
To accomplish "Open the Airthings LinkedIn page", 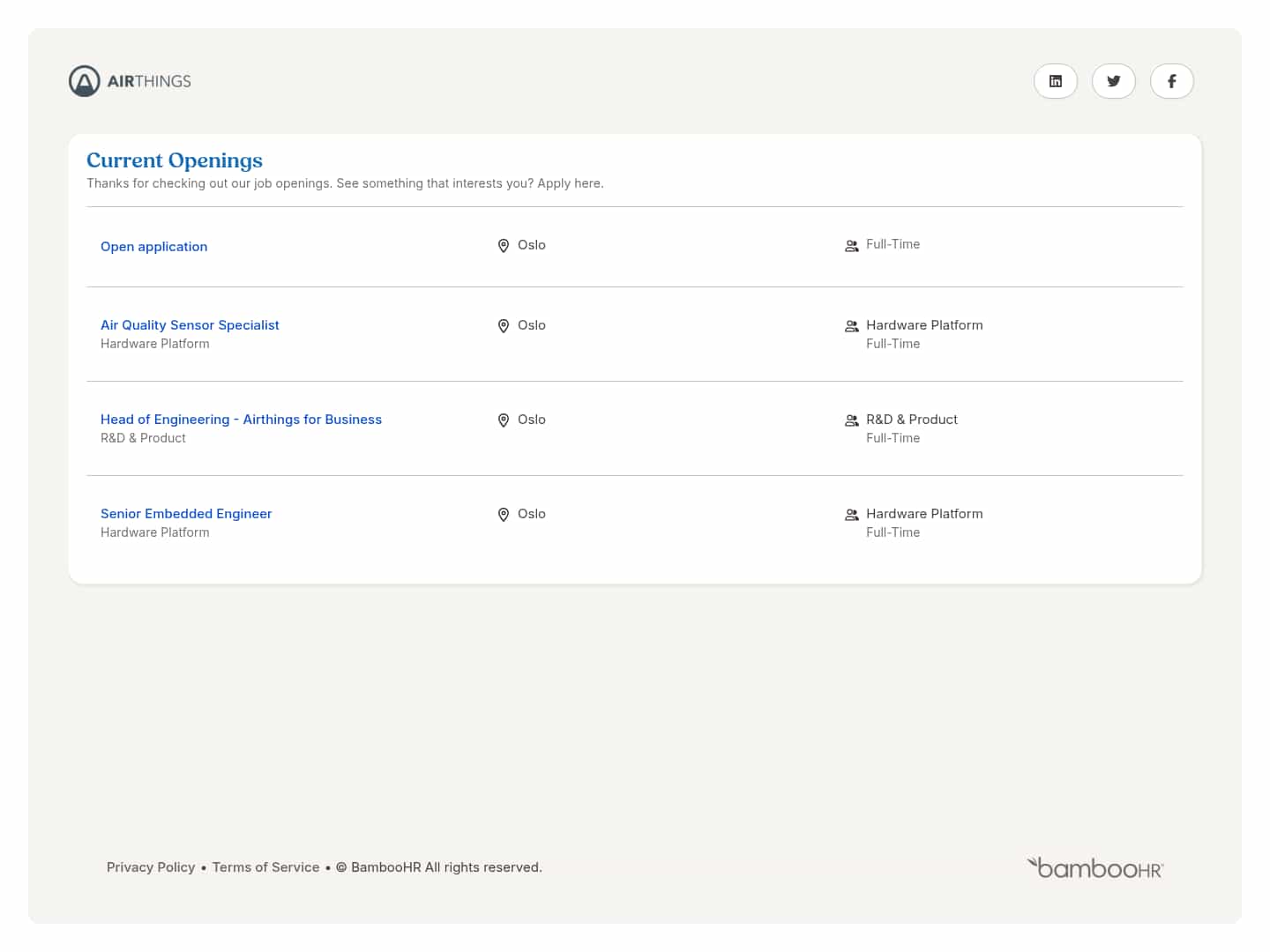I will coord(1056,81).
